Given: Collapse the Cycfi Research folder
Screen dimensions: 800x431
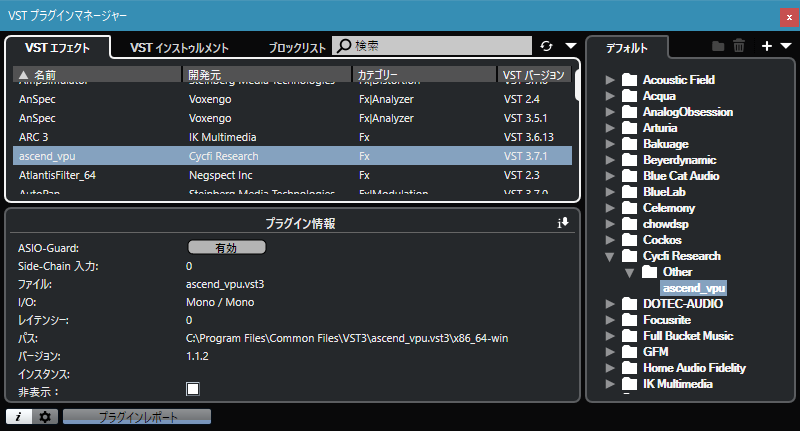Looking at the screenshot, I should [x=610, y=257].
